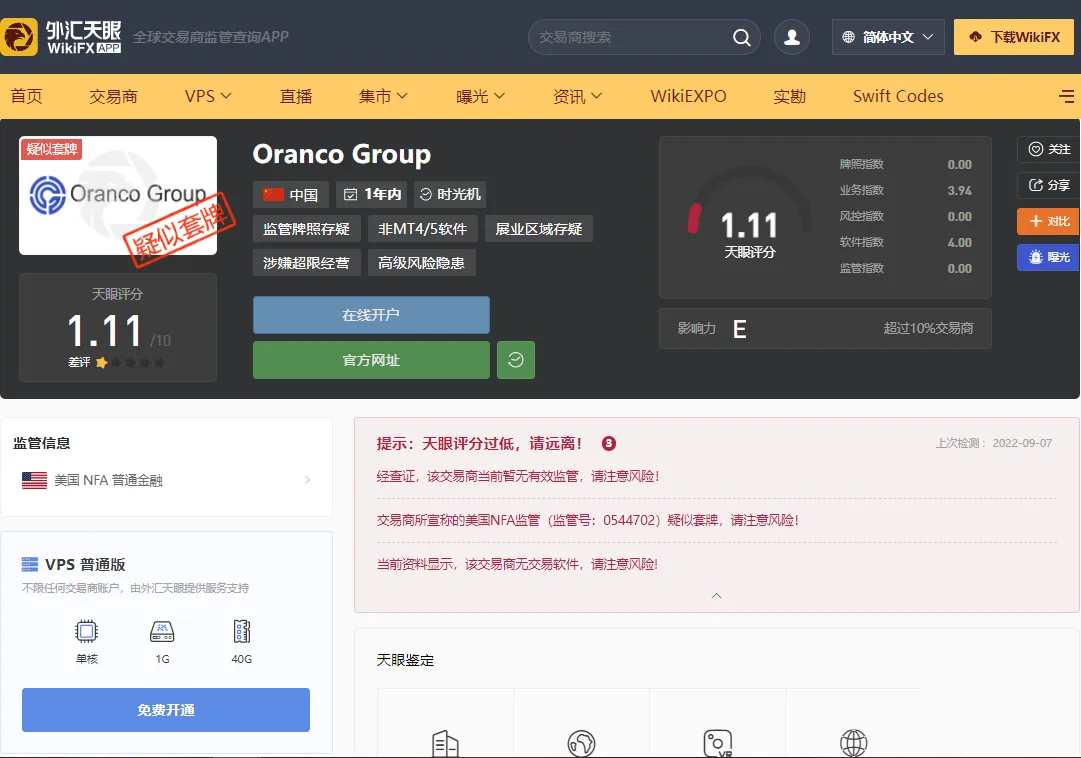Click the 1年内 tag
Image resolution: width=1081 pixels, height=758 pixels.
tap(372, 195)
